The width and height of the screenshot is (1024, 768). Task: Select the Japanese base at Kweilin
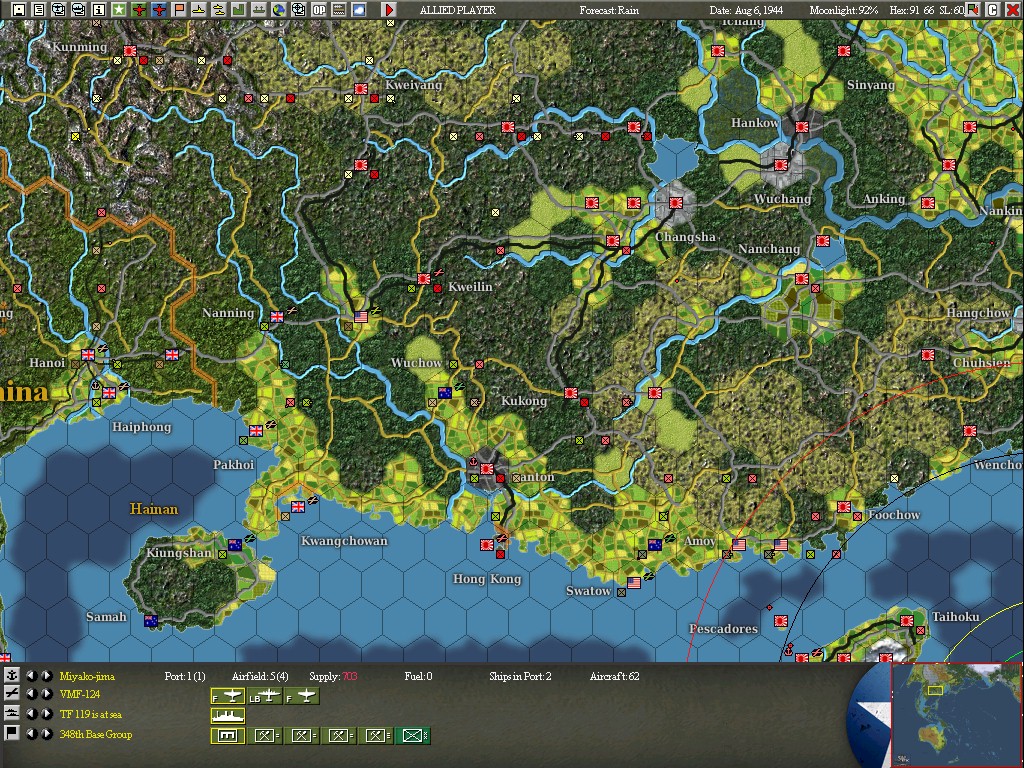click(x=423, y=279)
